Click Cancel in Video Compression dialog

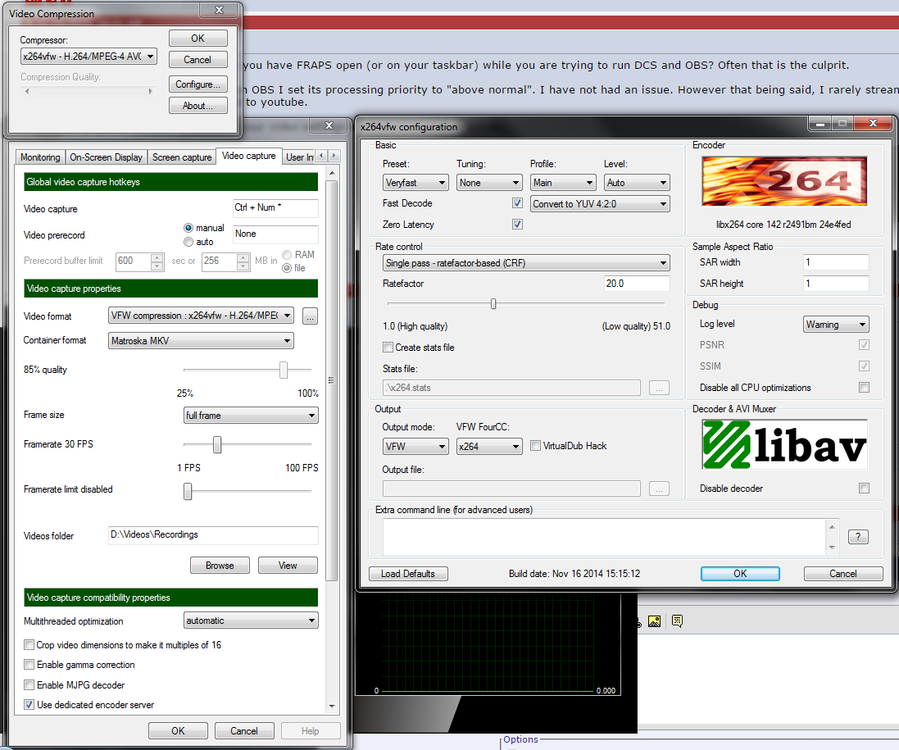click(198, 60)
